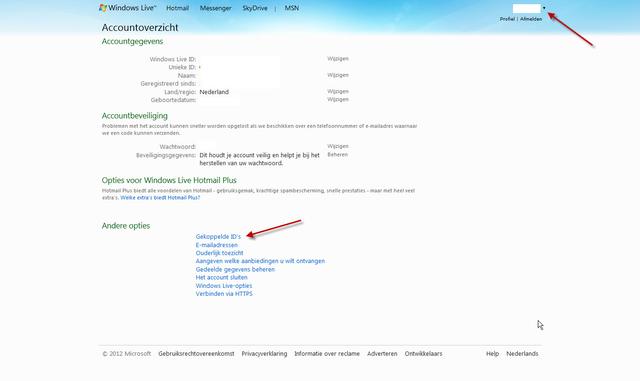Image resolution: width=640 pixels, height=381 pixels.
Task: Click Verbinden via HTTPS
Action: pyautogui.click(x=224, y=294)
